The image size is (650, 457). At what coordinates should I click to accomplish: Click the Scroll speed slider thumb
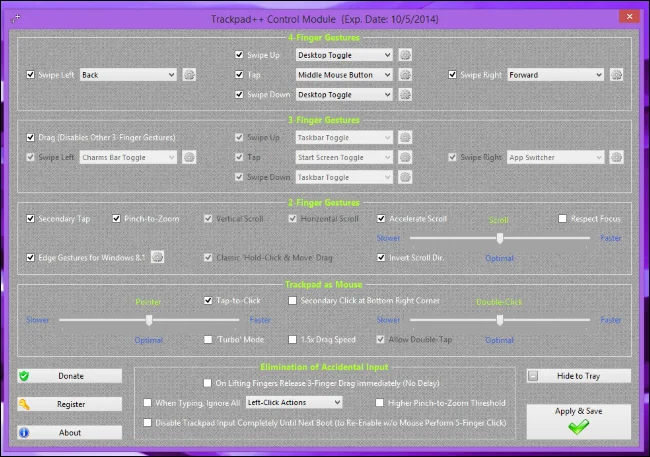[500, 238]
